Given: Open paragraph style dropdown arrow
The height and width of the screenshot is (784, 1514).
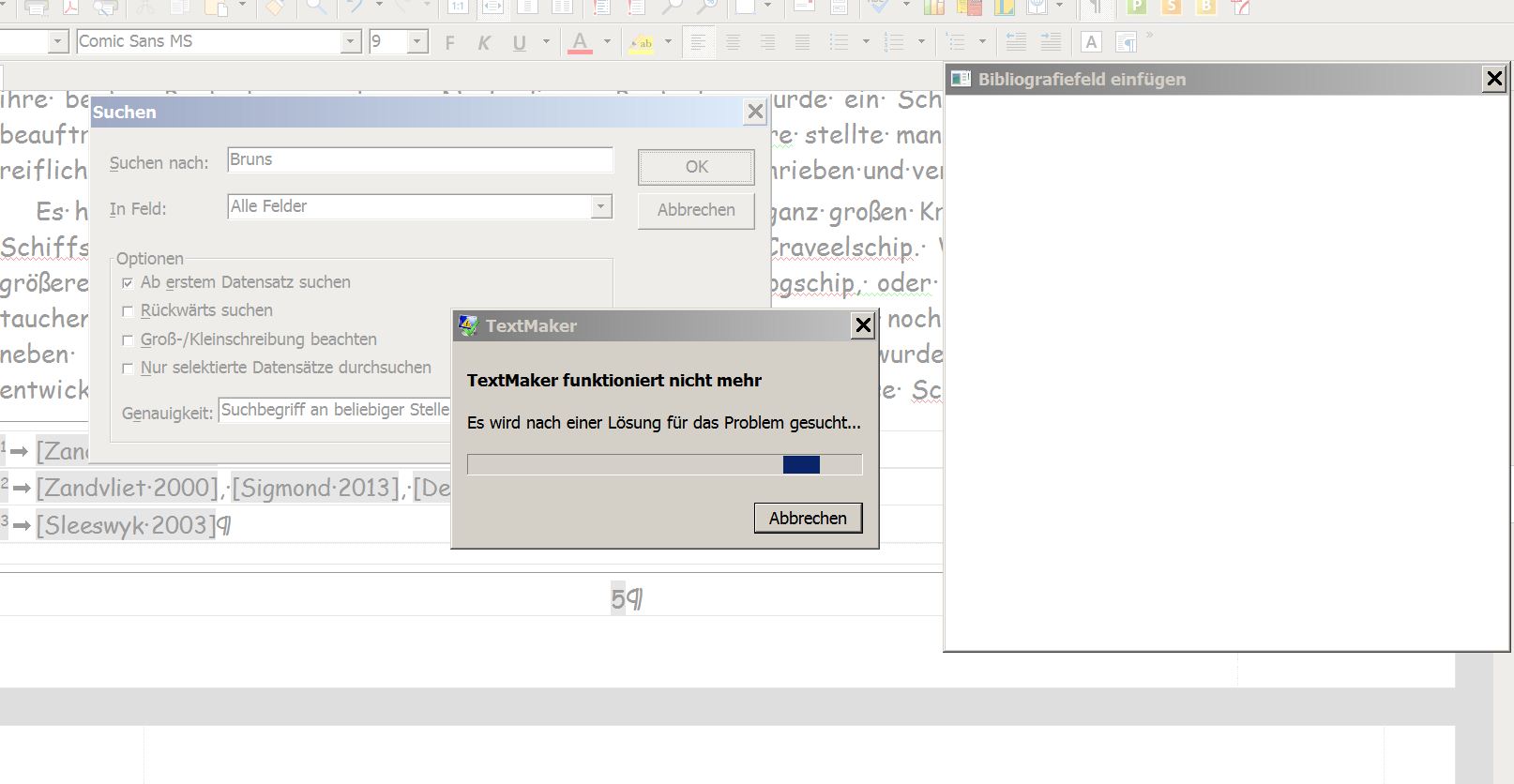Looking at the screenshot, I should coord(59,41).
